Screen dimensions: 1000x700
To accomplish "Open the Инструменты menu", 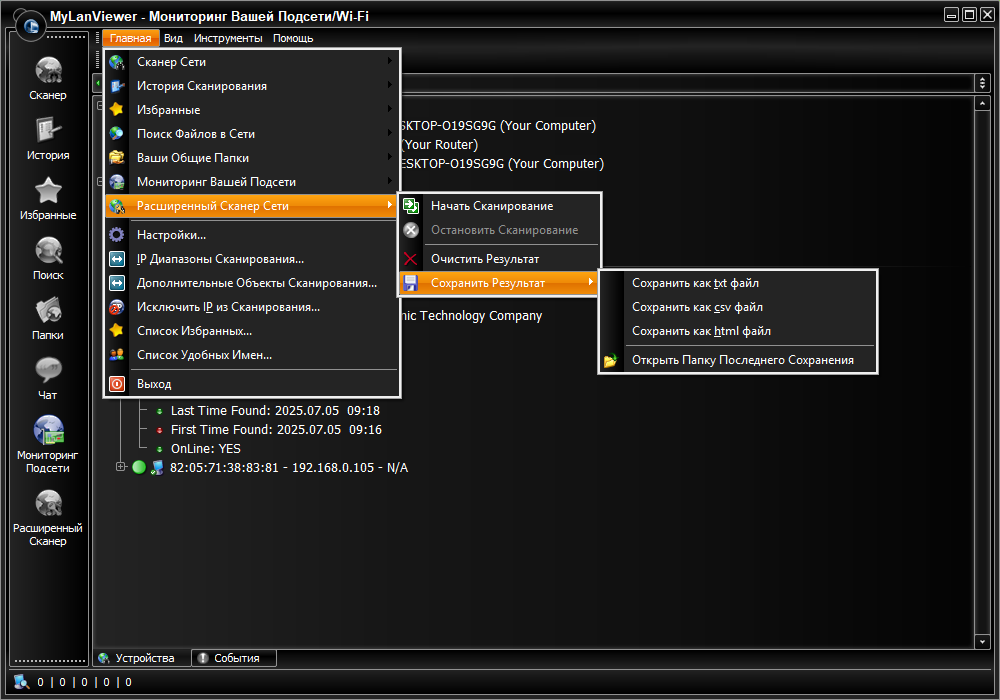I will pyautogui.click(x=228, y=38).
